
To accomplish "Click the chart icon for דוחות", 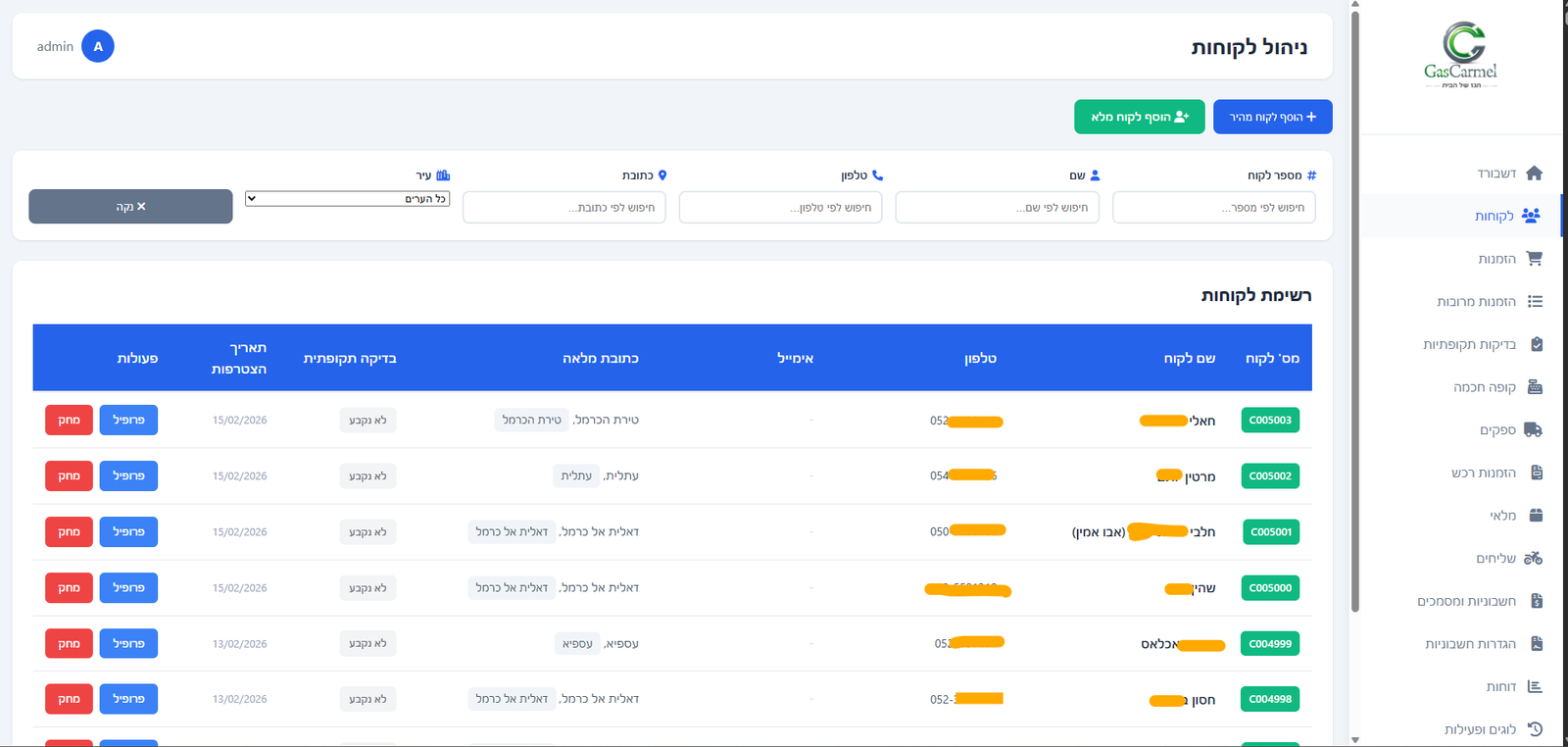I will [1535, 687].
